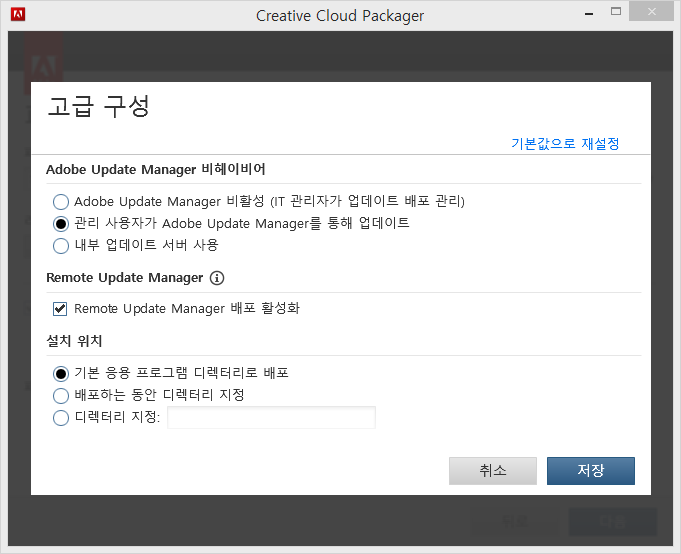Toggle Remote Update Manager 배포 활성화 checkbox

60,309
